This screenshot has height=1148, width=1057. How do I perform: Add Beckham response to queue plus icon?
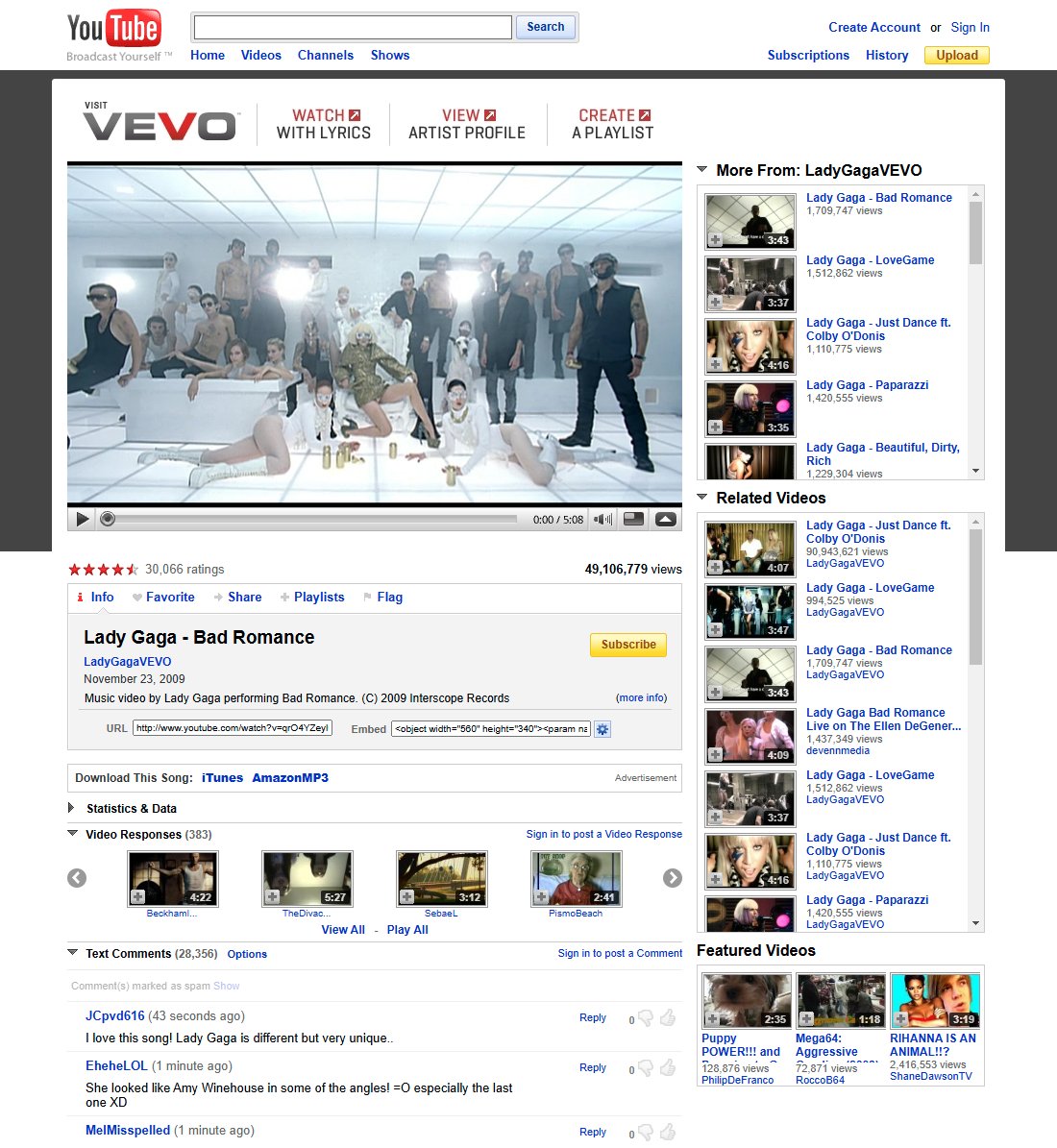[x=137, y=897]
